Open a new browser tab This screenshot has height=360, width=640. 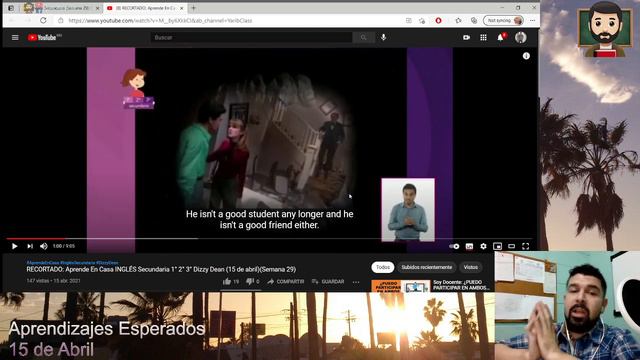[x=193, y=8]
